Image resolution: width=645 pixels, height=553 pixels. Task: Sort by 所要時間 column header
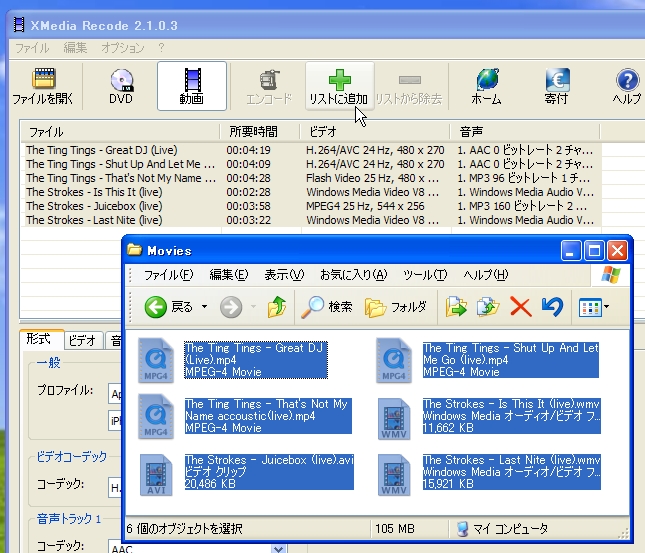click(260, 132)
